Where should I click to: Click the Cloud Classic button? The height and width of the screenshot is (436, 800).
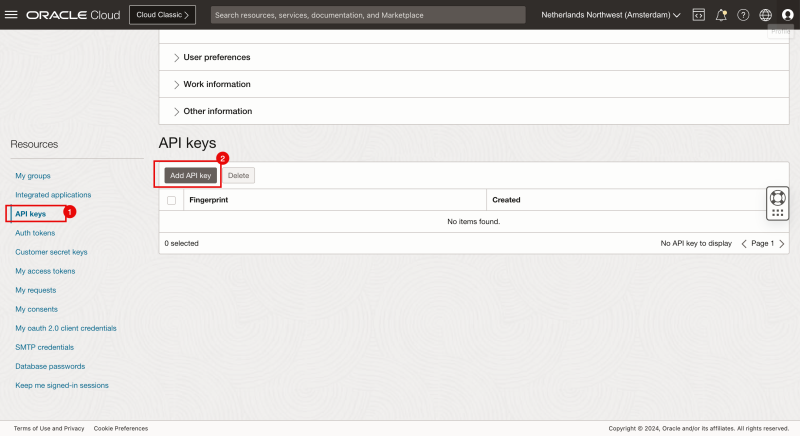(162, 15)
